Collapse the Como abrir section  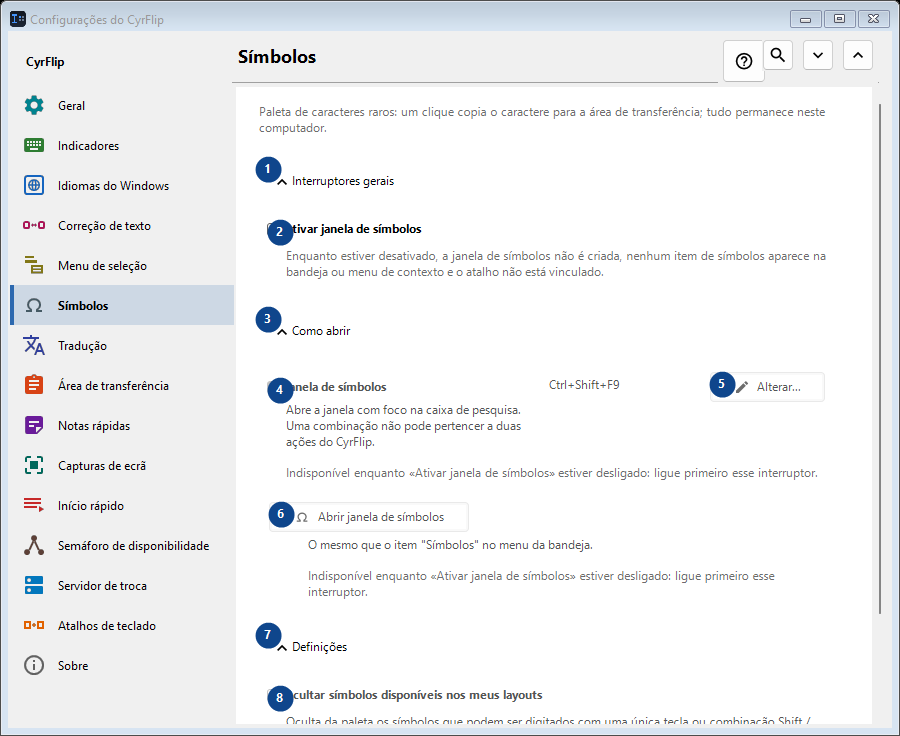[x=282, y=332]
